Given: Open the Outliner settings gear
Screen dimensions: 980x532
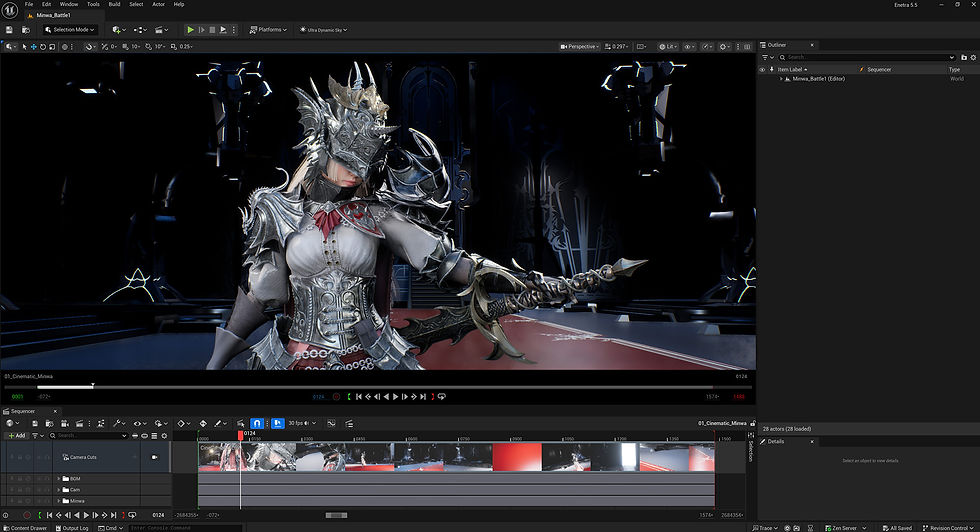Looking at the screenshot, I should 973,57.
